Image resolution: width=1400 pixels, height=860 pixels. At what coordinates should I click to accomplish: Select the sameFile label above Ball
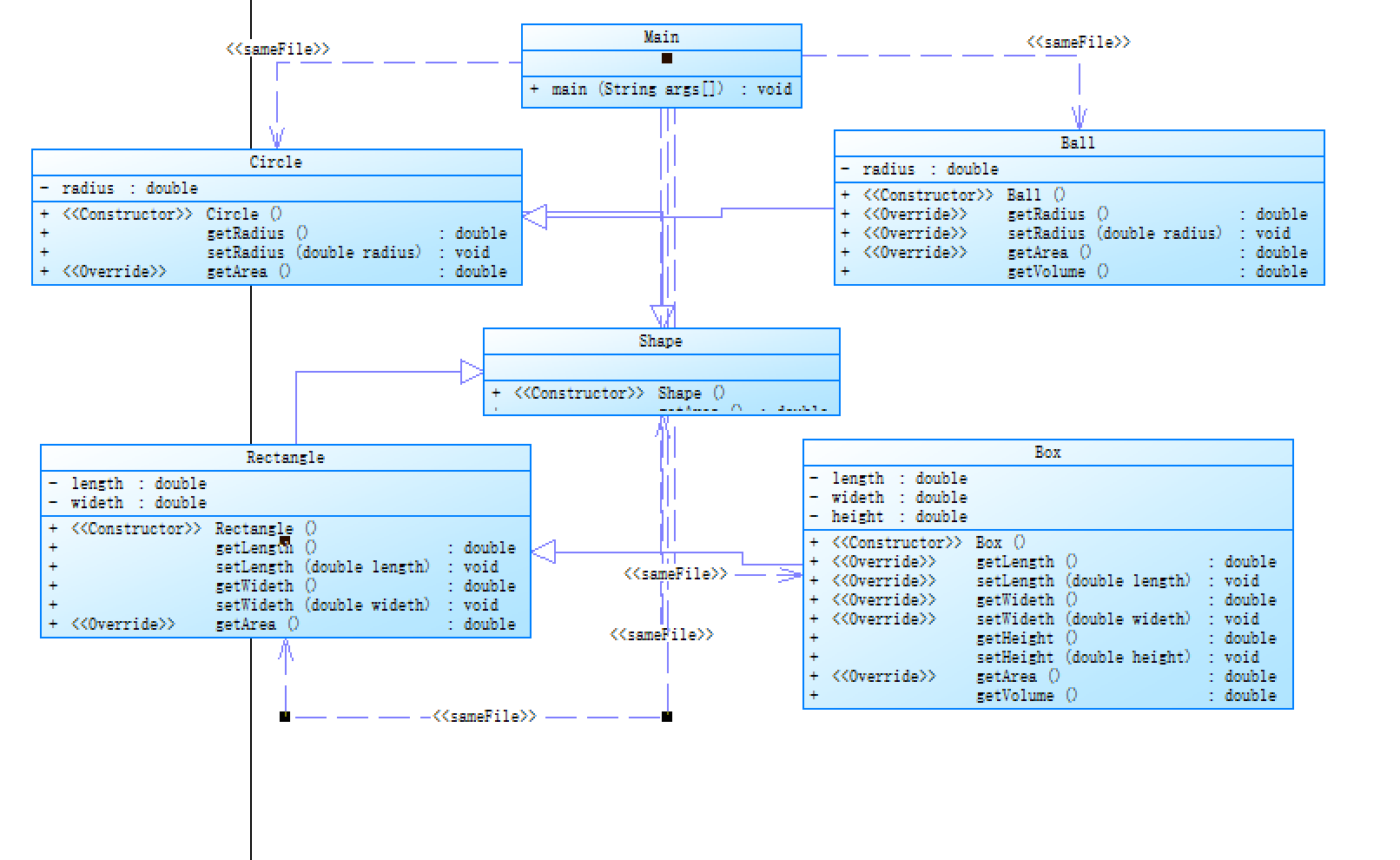(1079, 42)
